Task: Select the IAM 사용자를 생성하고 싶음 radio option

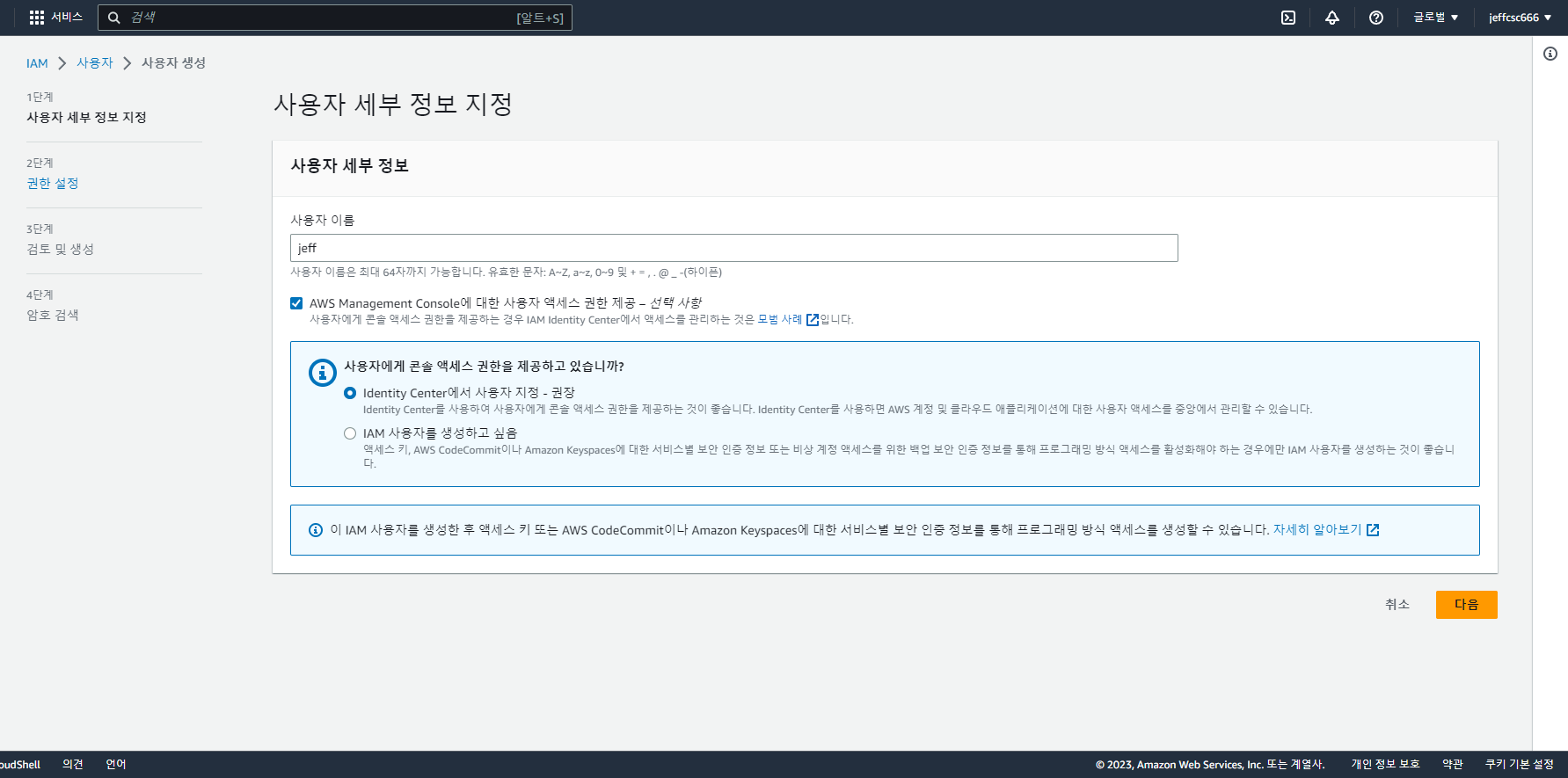Action: coord(350,433)
